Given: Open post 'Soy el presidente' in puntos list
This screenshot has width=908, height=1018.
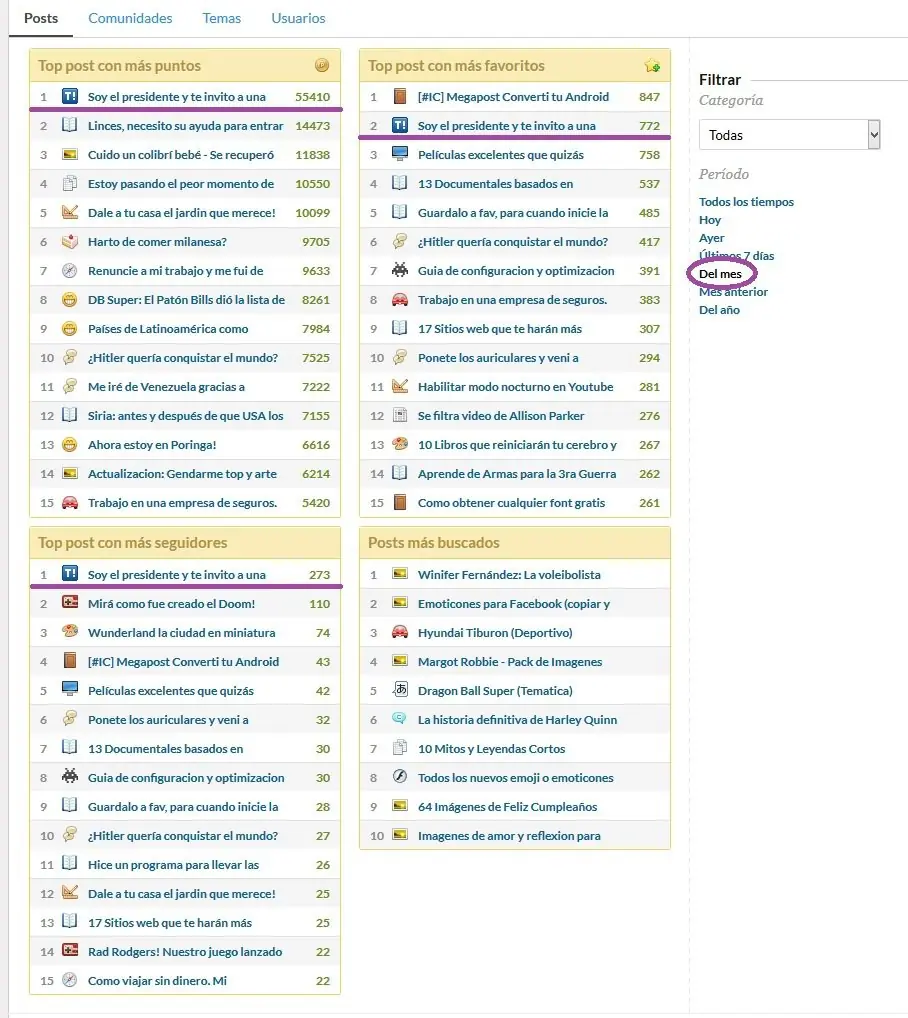Looking at the screenshot, I should click(x=177, y=97).
